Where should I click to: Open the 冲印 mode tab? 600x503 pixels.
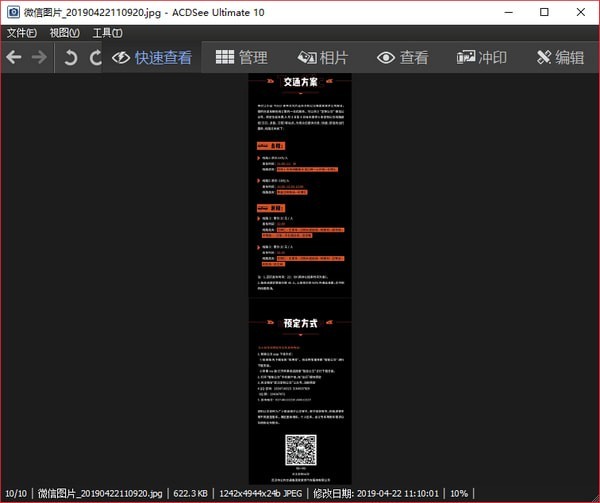click(482, 57)
